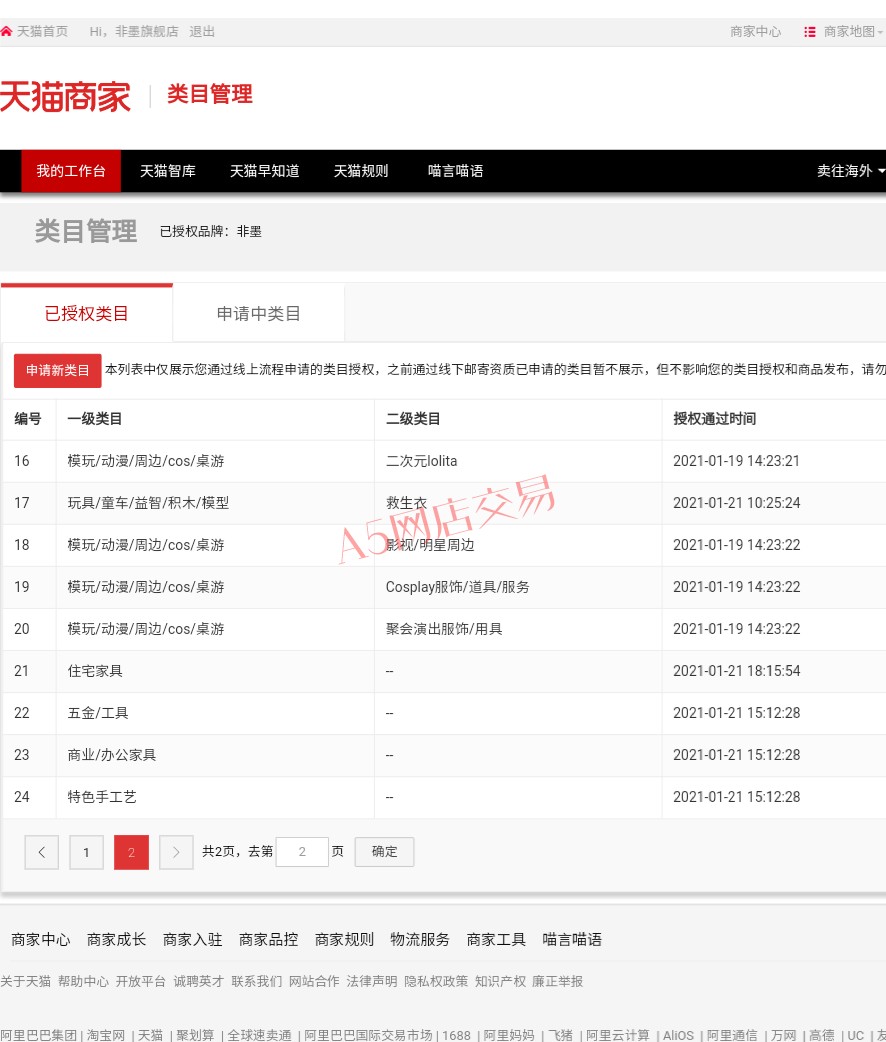Click the merchant map list icon

pos(810,32)
